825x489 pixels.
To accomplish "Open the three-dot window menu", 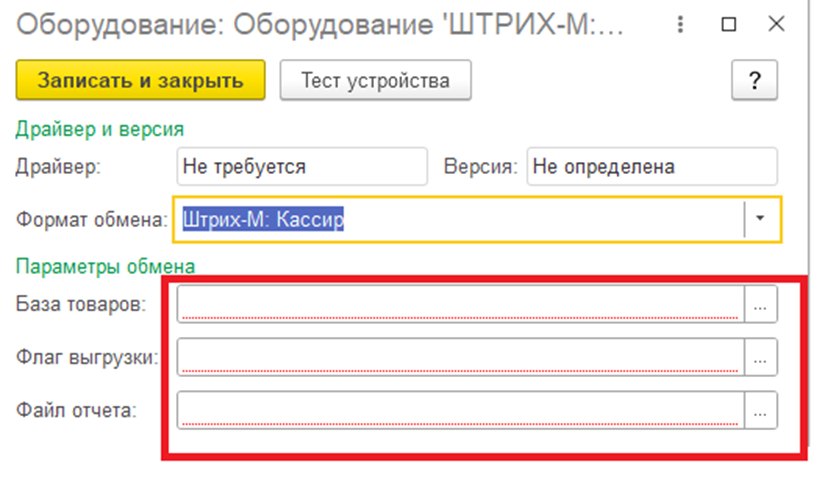I will point(680,24).
